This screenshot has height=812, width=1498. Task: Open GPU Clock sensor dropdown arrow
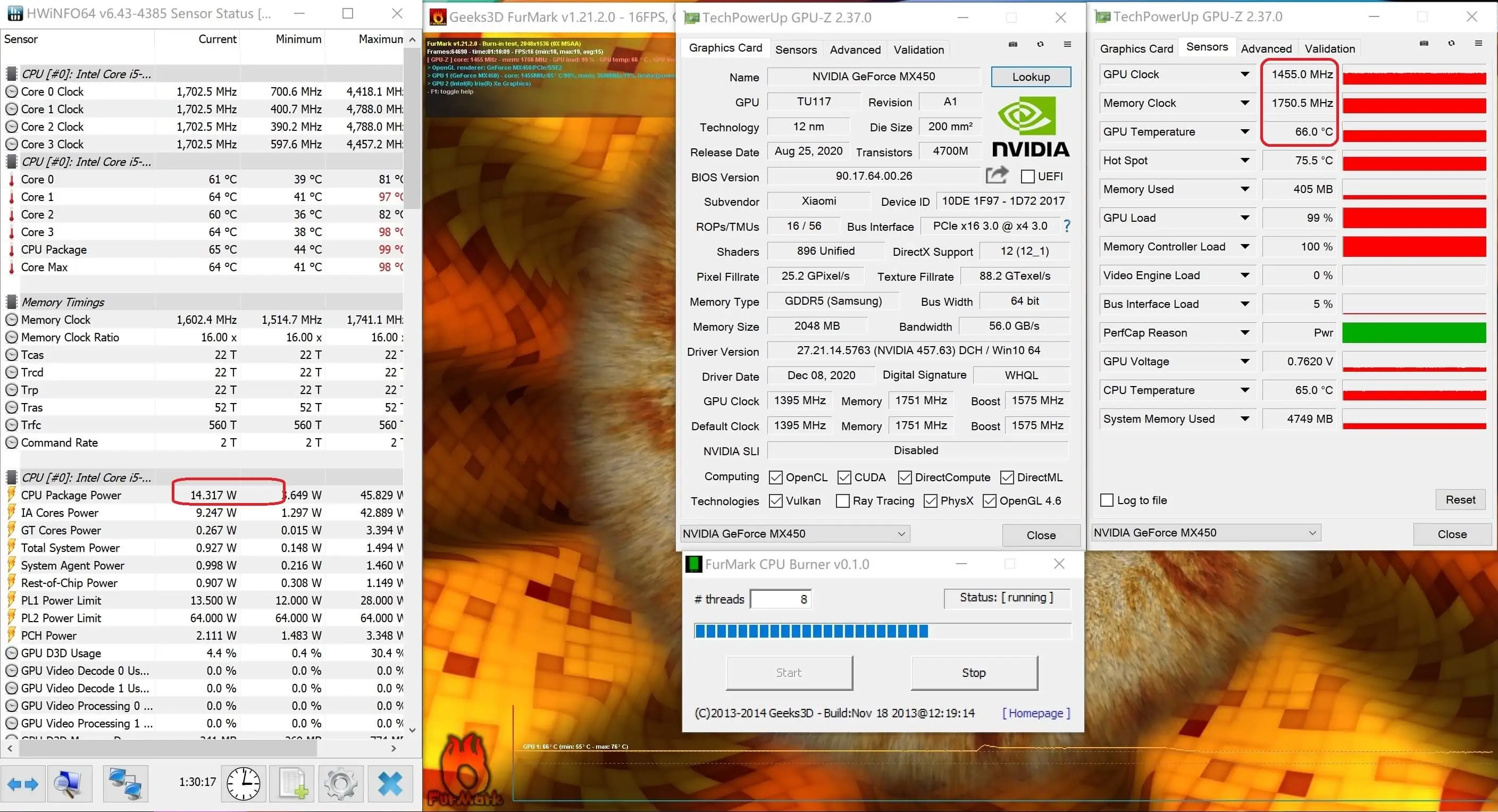pos(1244,74)
